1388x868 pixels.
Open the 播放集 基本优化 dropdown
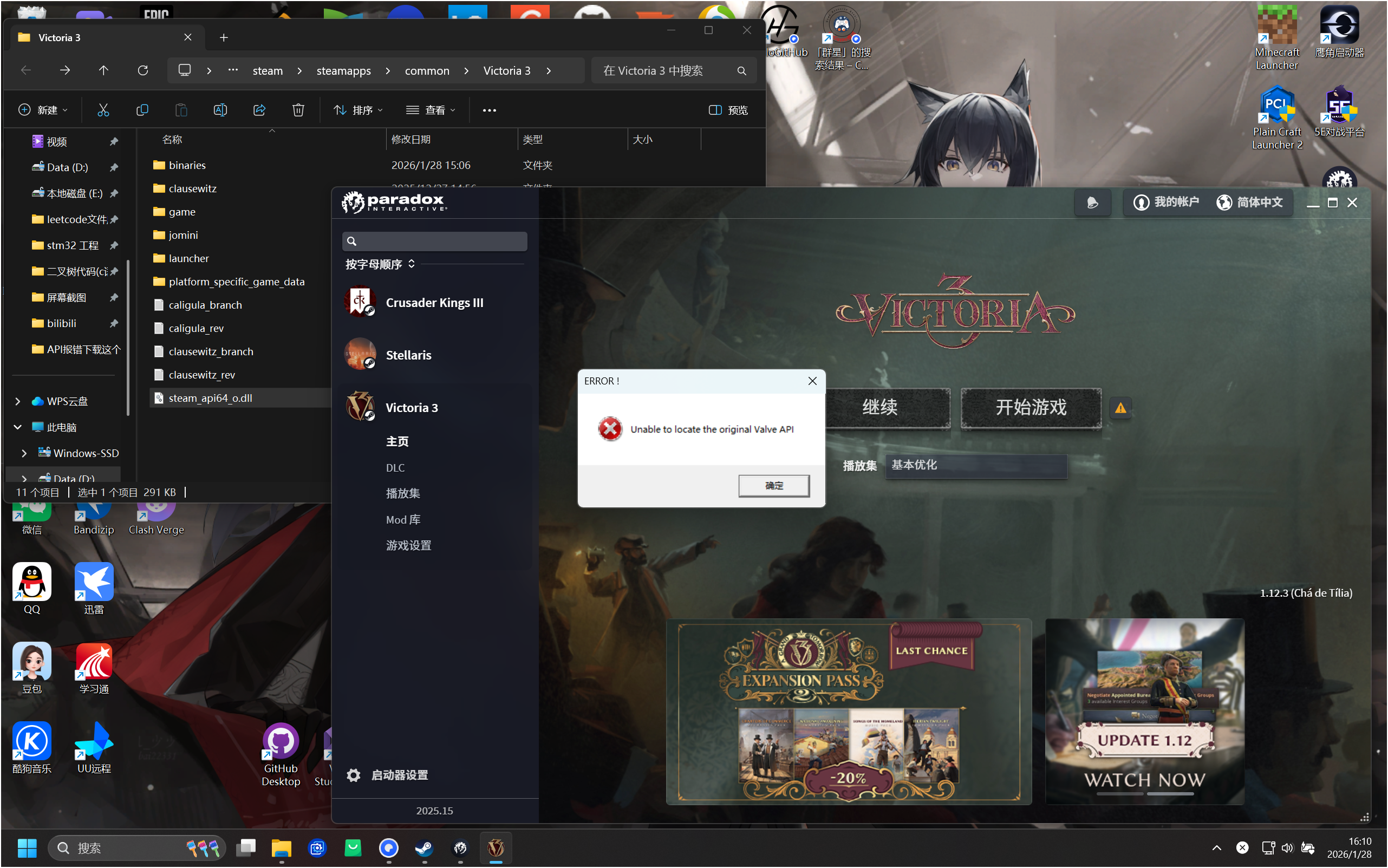[x=976, y=466]
